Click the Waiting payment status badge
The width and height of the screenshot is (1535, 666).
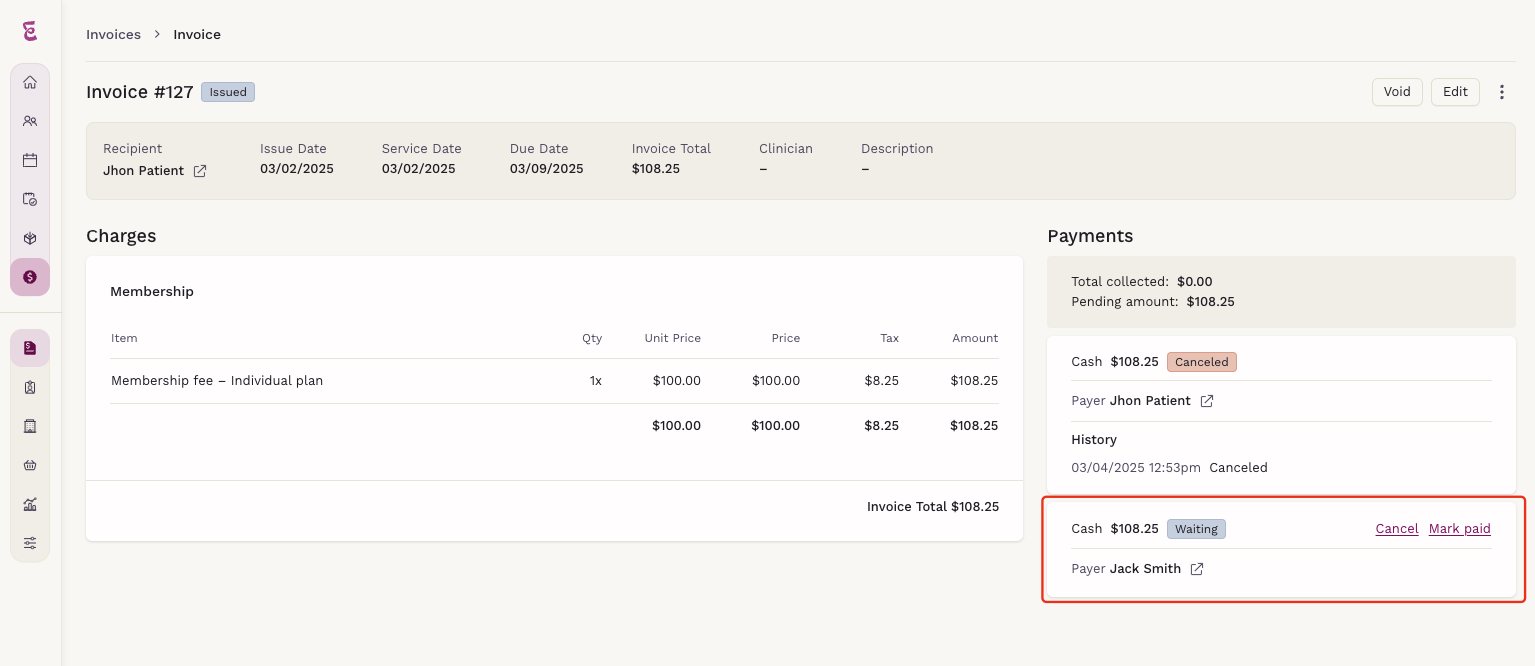point(1196,529)
